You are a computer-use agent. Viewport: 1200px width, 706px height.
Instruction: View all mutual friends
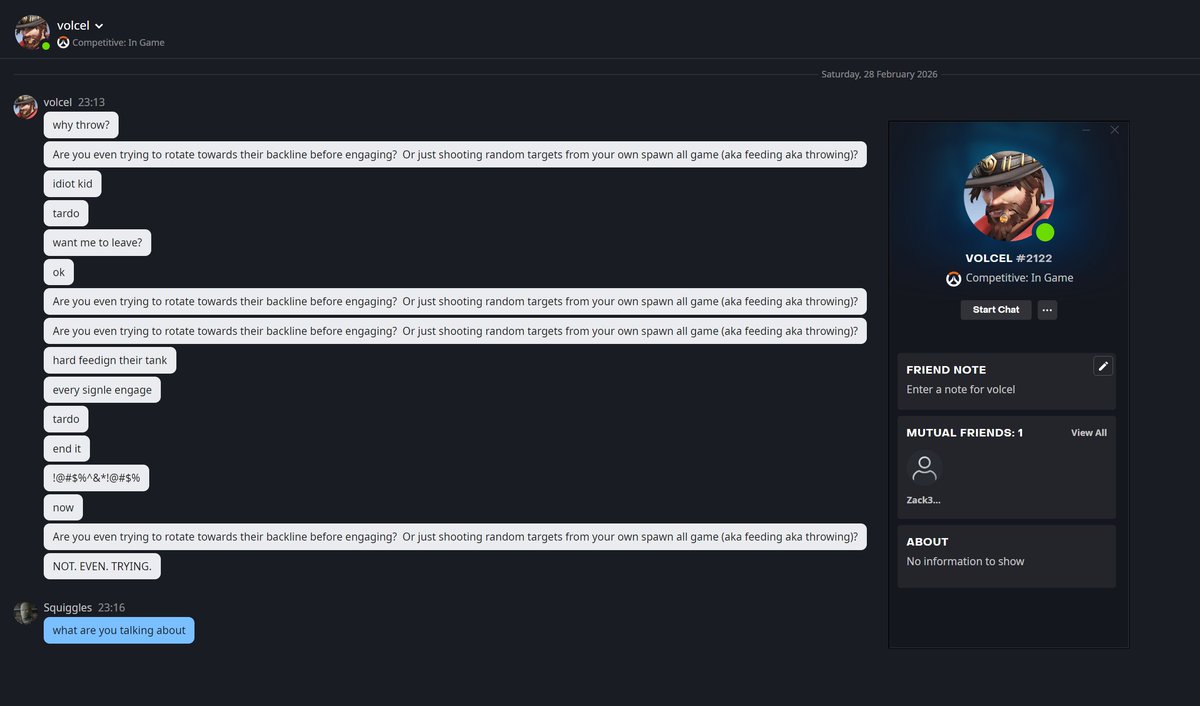(x=1089, y=433)
